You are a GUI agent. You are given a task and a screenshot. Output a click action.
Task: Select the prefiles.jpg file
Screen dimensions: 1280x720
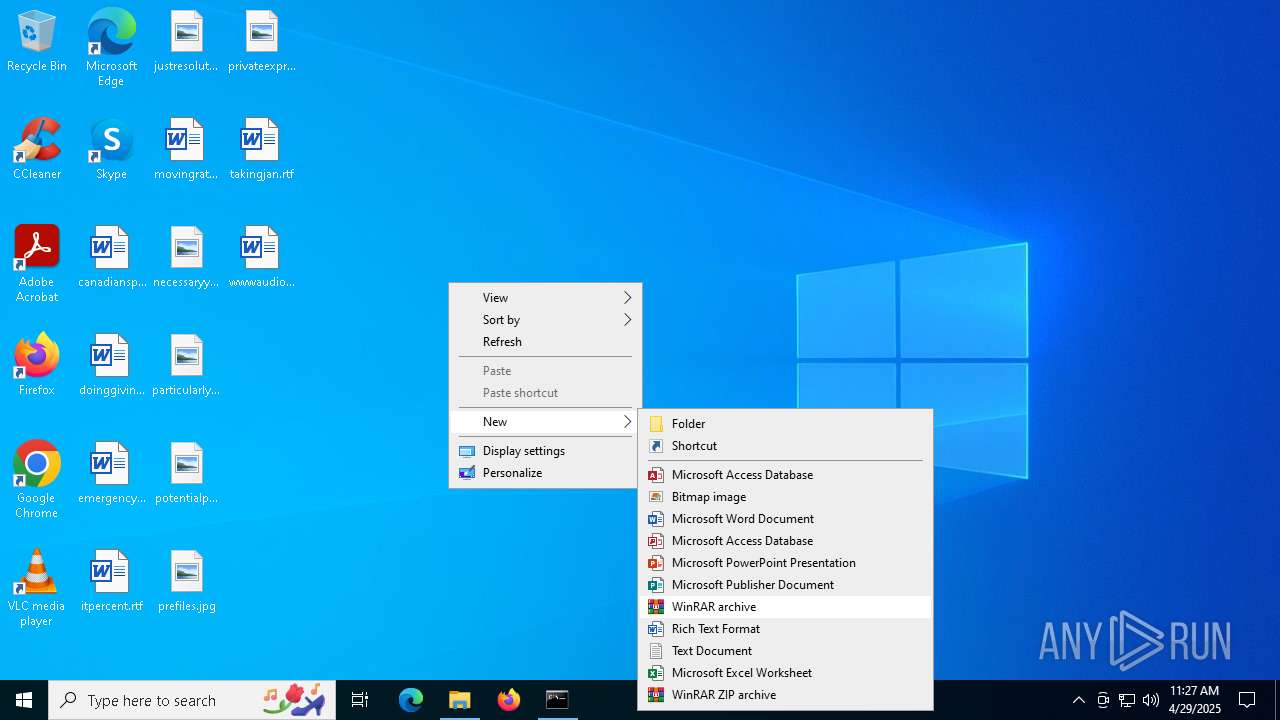coord(186,582)
